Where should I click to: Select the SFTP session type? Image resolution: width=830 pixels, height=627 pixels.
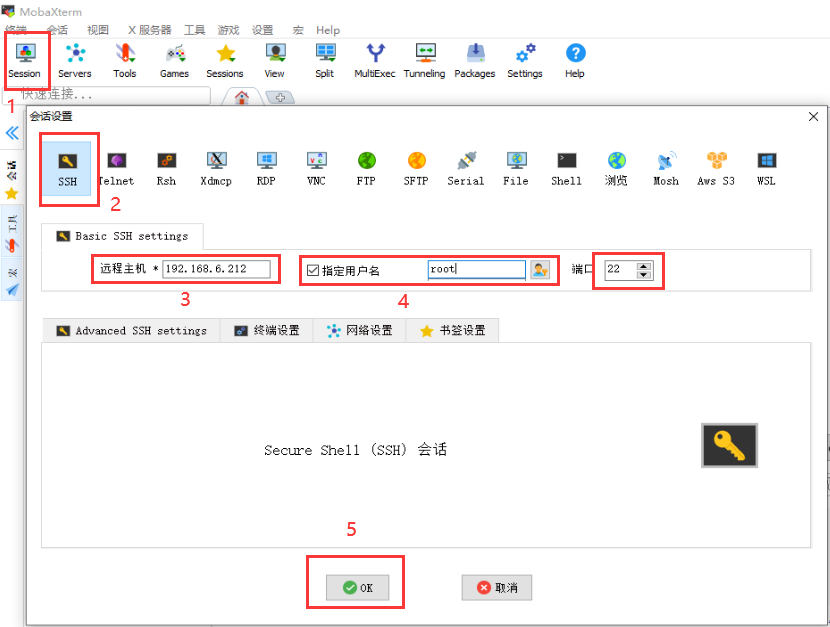coord(416,169)
